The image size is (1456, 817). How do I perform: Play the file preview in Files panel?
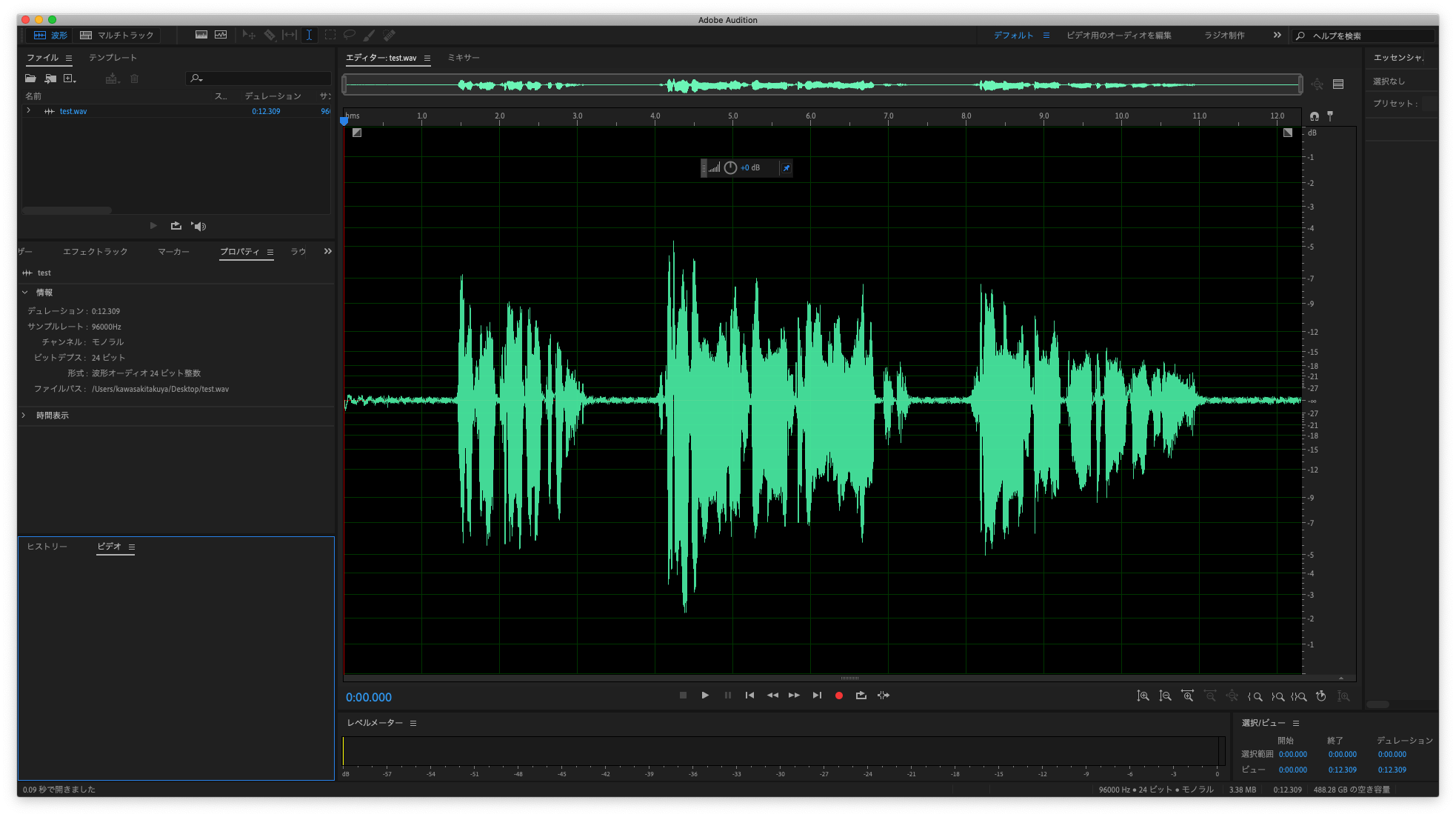(153, 226)
